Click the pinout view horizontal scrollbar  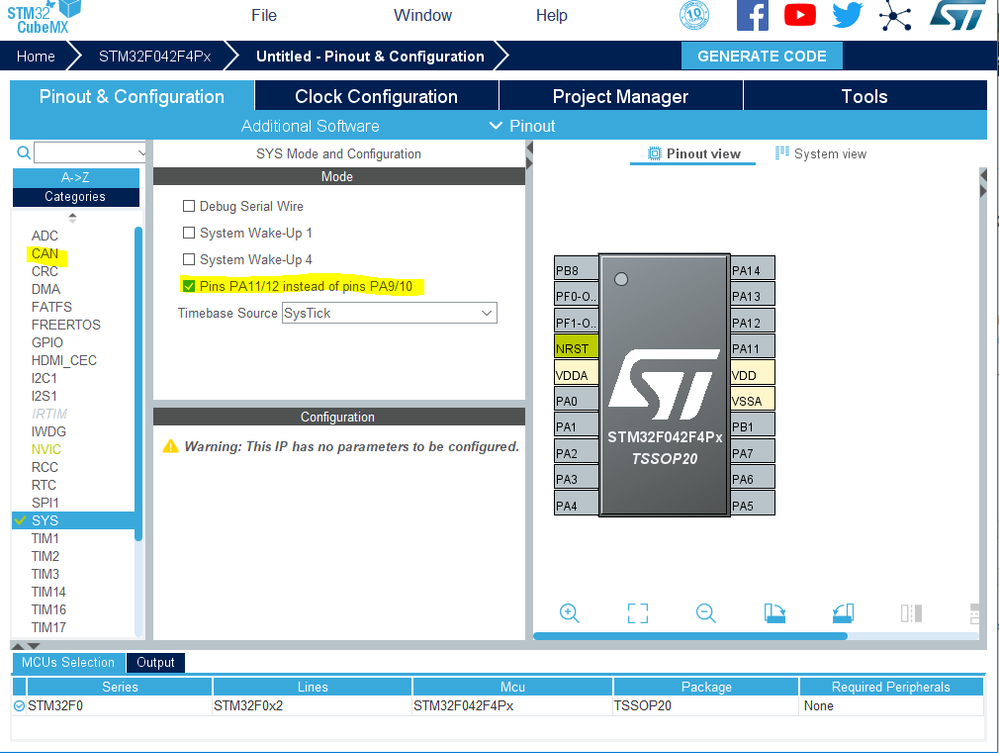[690, 636]
